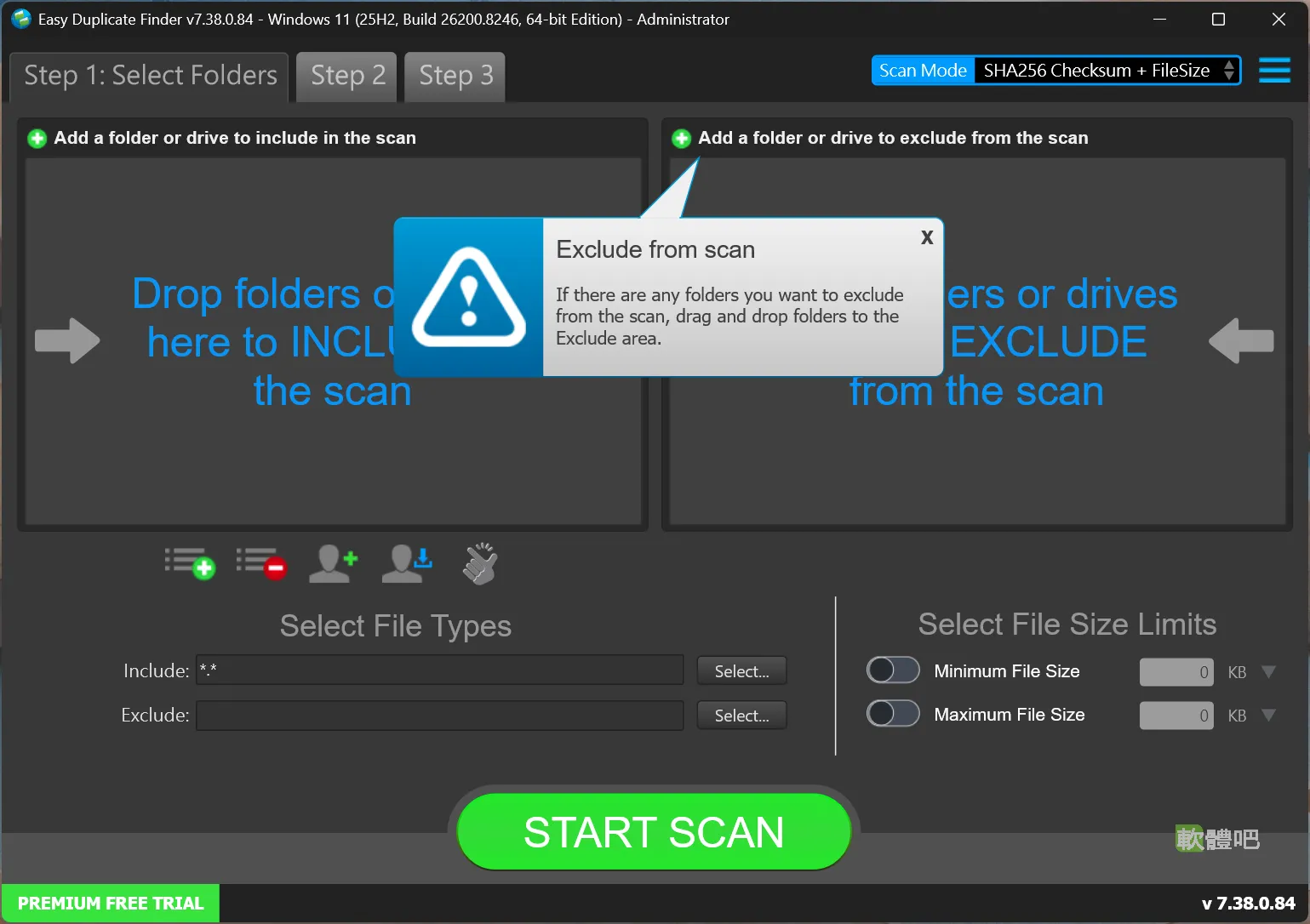This screenshot has width=1310, height=924.
Task: Switch to Step 3 tab
Action: click(x=455, y=77)
